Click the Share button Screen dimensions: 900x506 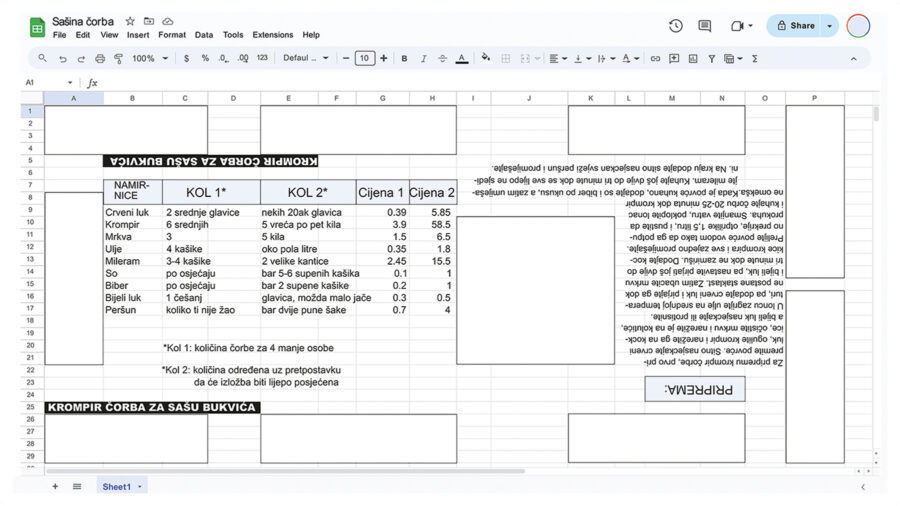[795, 26]
